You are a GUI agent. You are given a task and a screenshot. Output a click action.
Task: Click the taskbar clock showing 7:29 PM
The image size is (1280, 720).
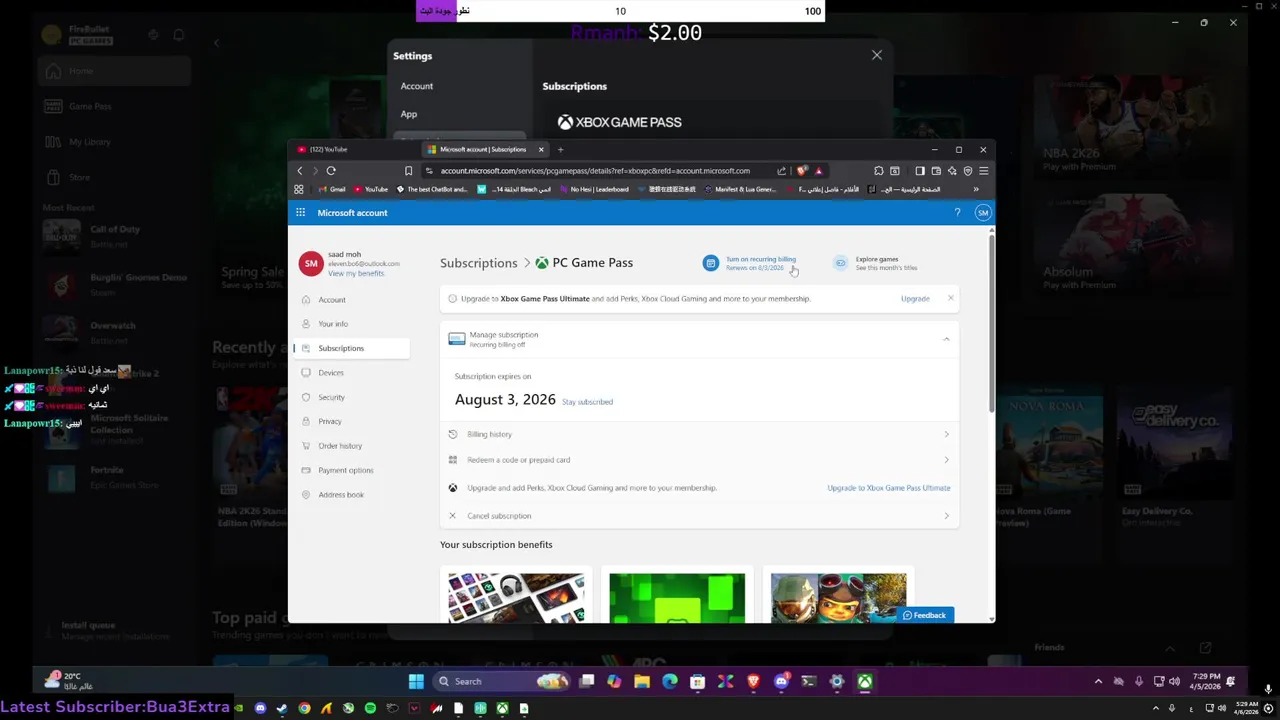pyautogui.click(x=1205, y=682)
